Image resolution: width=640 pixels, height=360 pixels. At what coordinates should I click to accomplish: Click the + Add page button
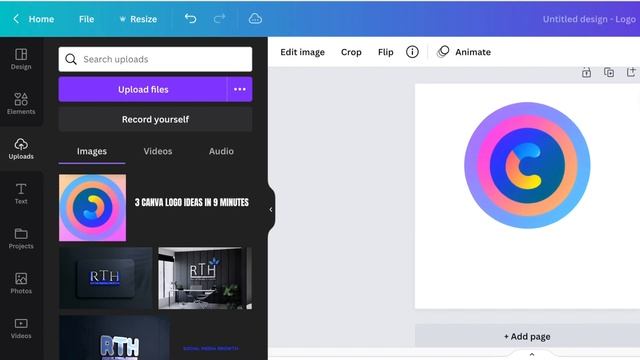[527, 336]
